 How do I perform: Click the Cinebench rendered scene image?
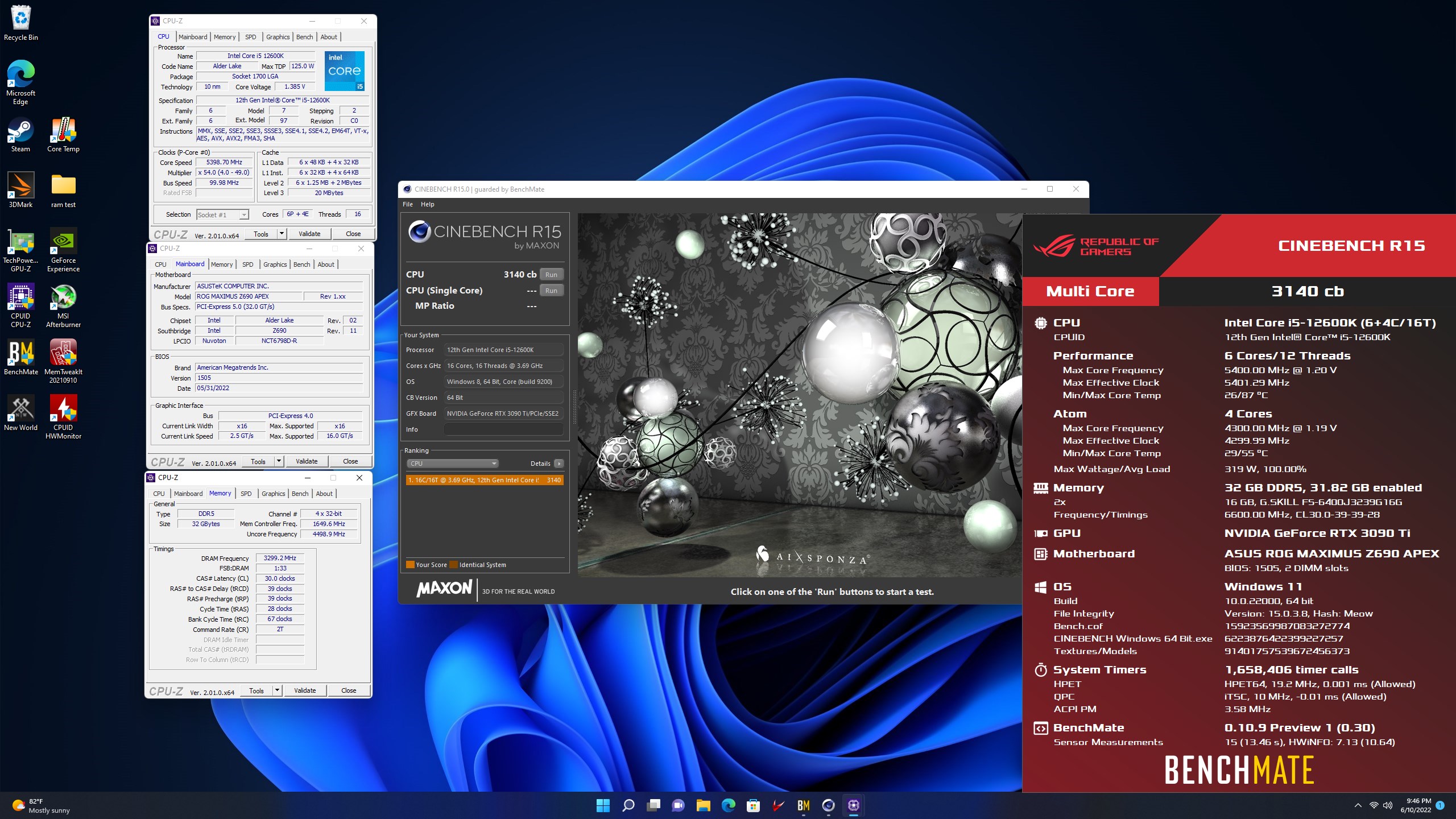(x=800, y=395)
